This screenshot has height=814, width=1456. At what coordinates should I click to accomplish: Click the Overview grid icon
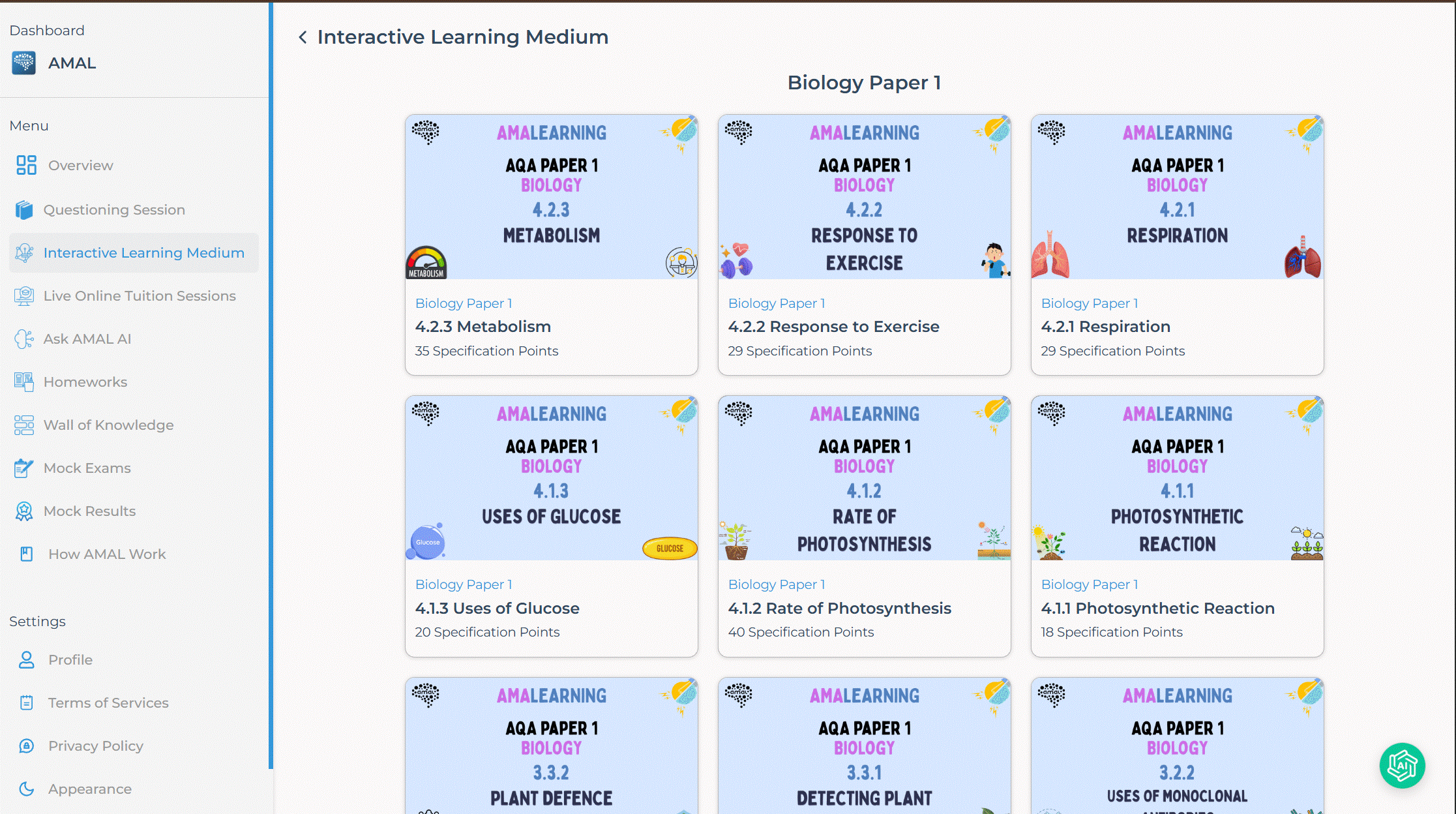[26, 165]
